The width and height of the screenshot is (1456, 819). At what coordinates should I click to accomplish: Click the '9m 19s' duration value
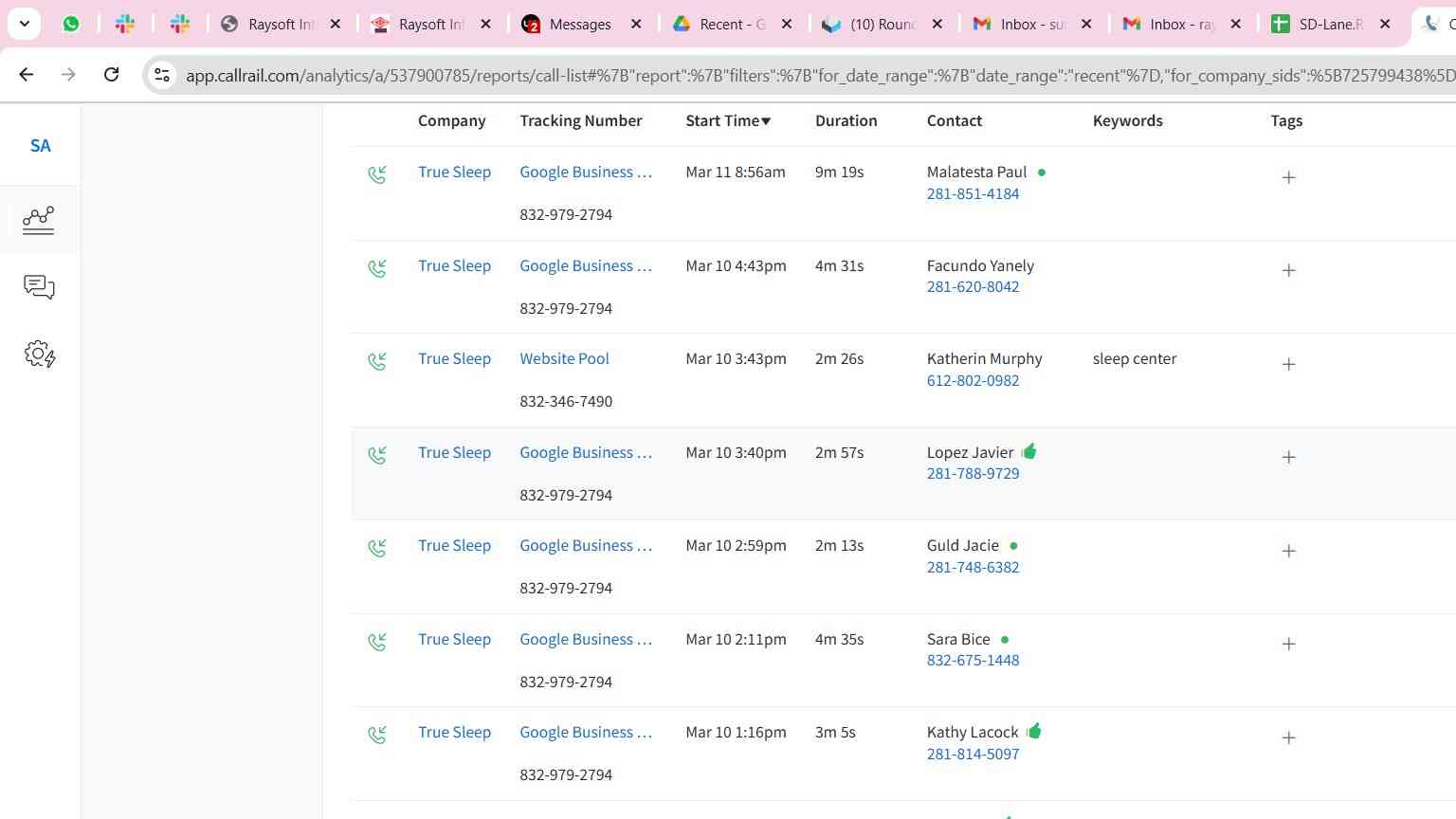(x=839, y=172)
